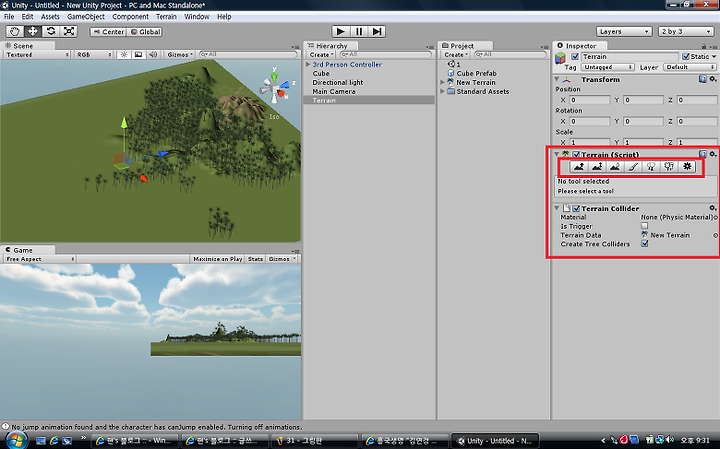Screen dimensions: 720x449
Task: Open Terrain Script gear menu
Action: point(713,154)
